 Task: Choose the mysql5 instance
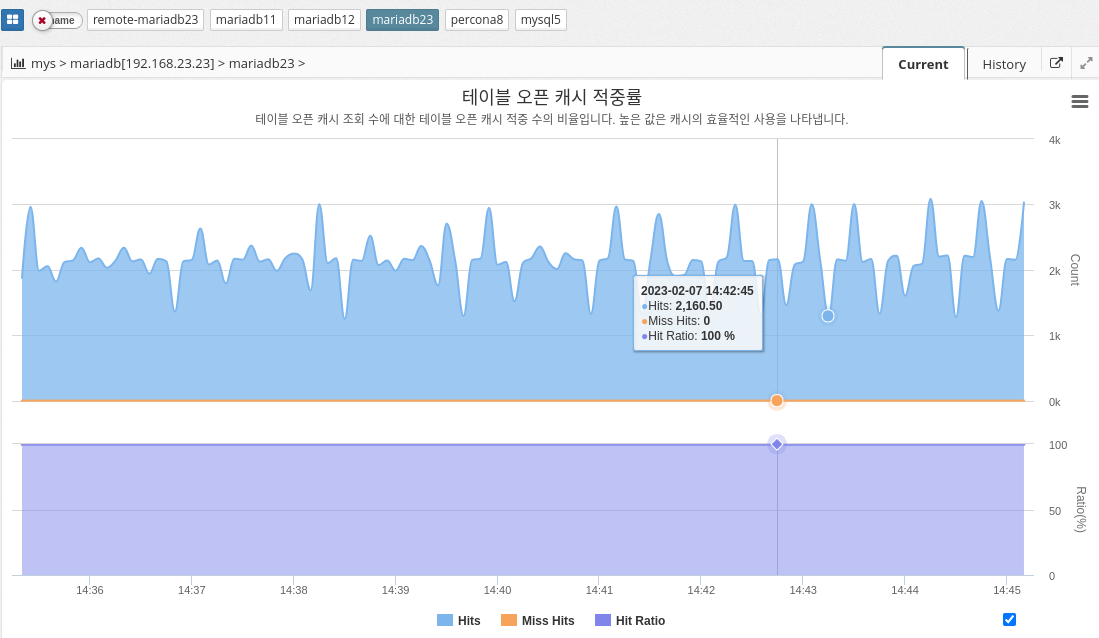tap(541, 20)
